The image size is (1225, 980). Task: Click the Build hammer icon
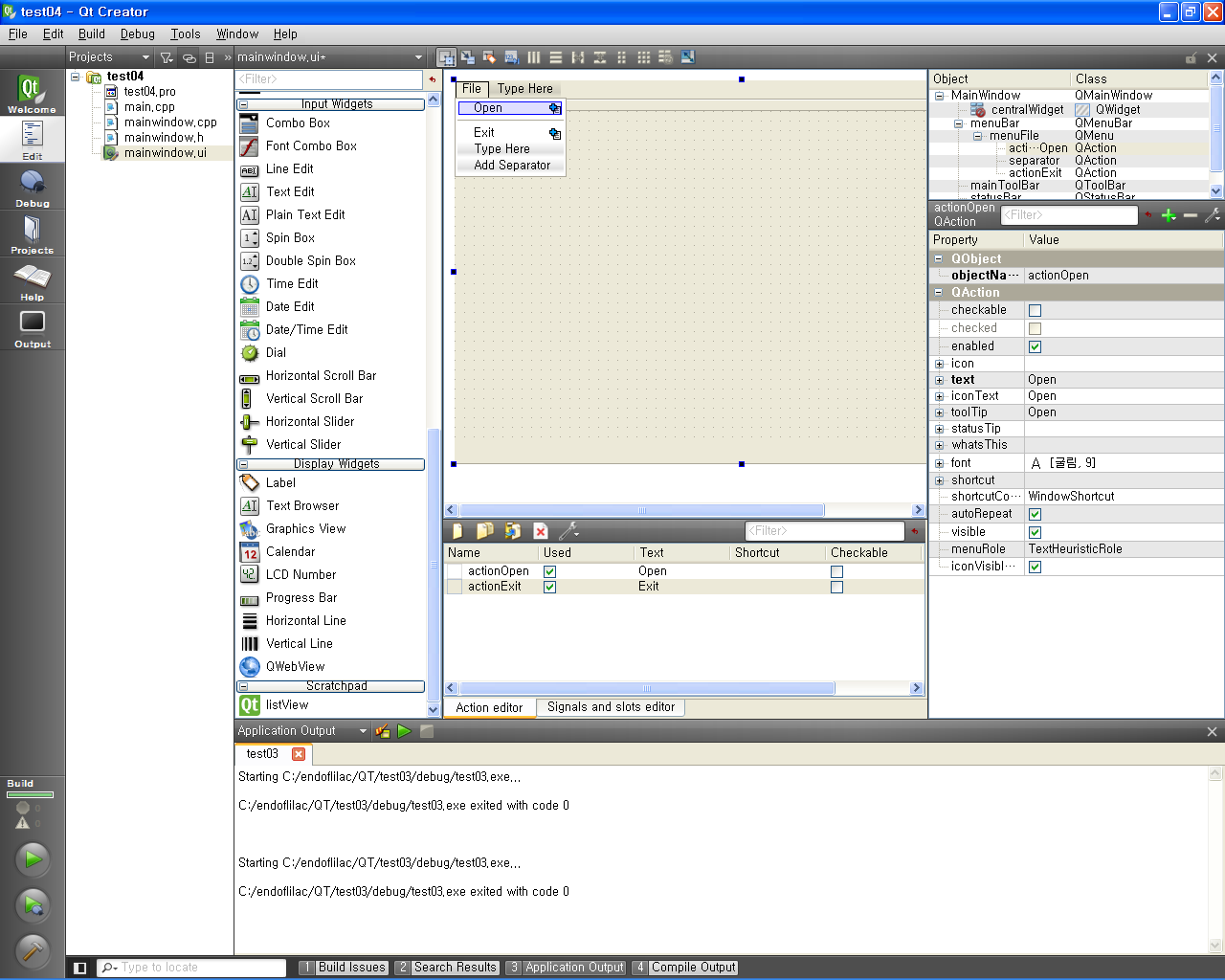[x=33, y=950]
